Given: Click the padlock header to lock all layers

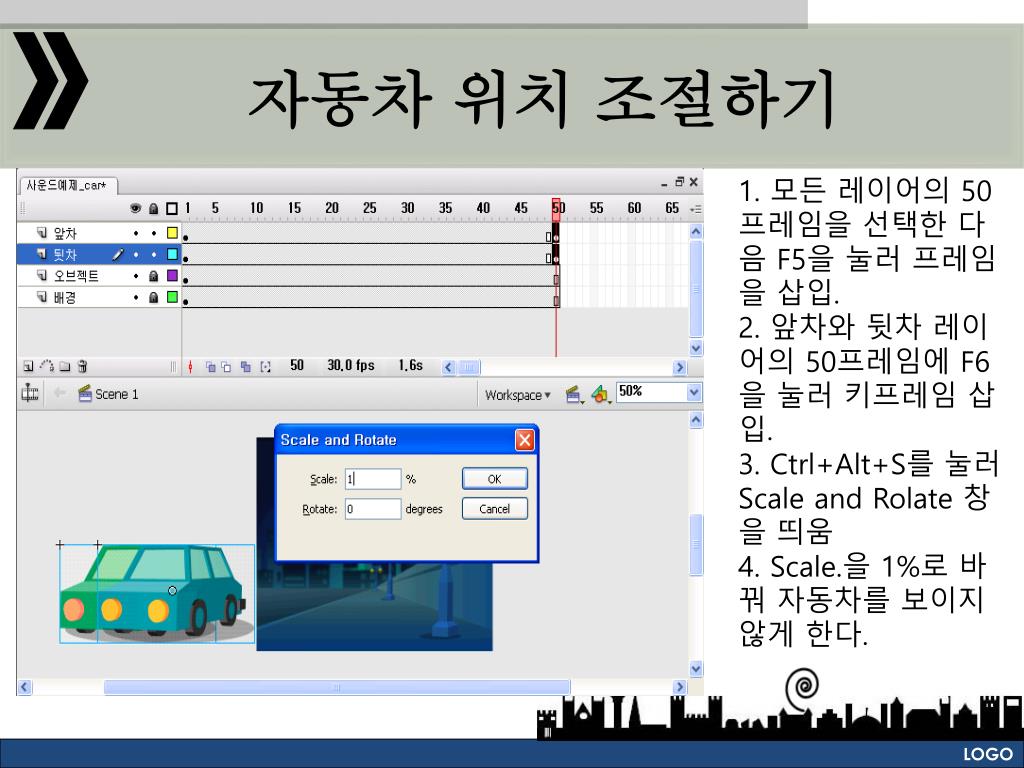Looking at the screenshot, I should [x=153, y=208].
